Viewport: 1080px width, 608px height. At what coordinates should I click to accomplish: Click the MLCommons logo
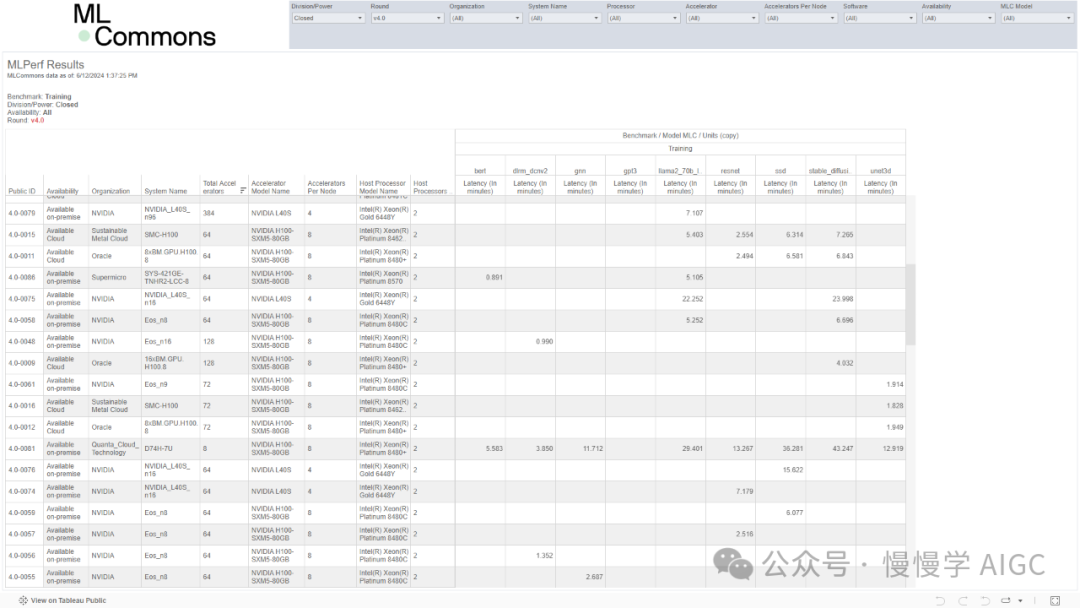point(144,25)
